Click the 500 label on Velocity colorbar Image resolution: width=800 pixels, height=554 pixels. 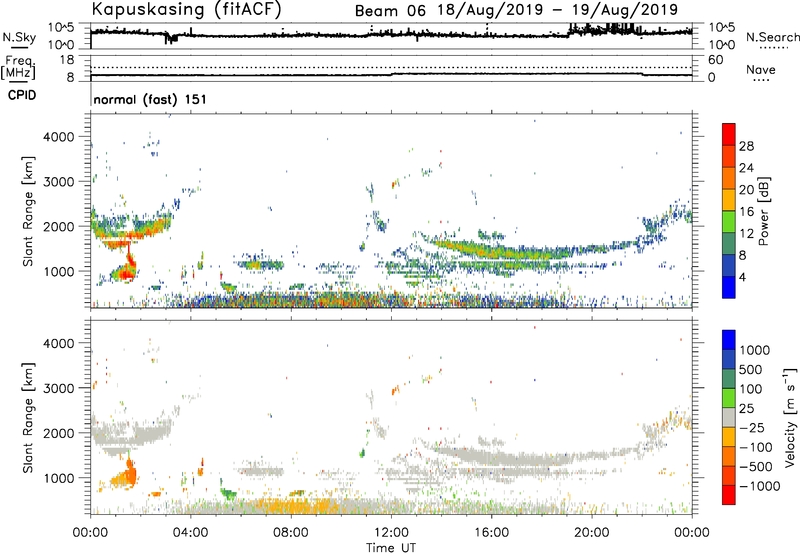[x=751, y=369]
